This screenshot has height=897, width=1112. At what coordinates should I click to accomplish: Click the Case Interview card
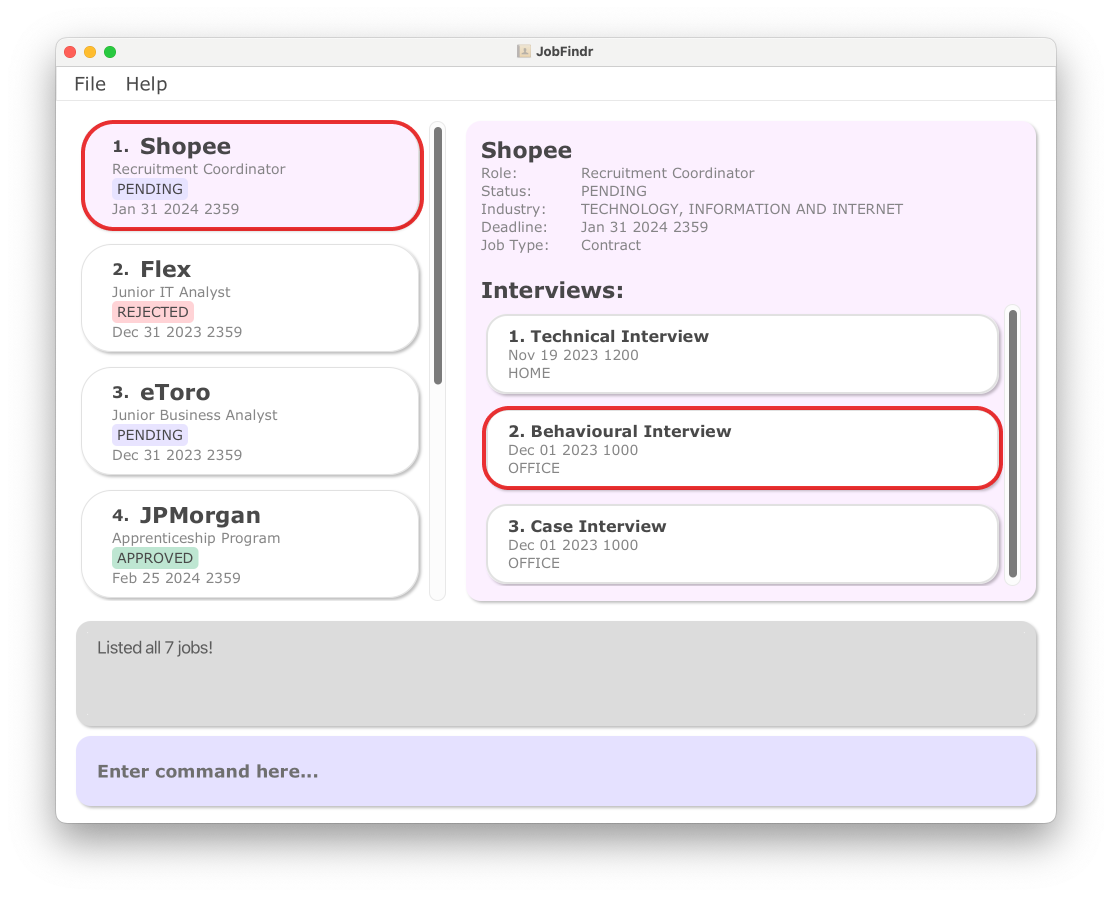743,544
